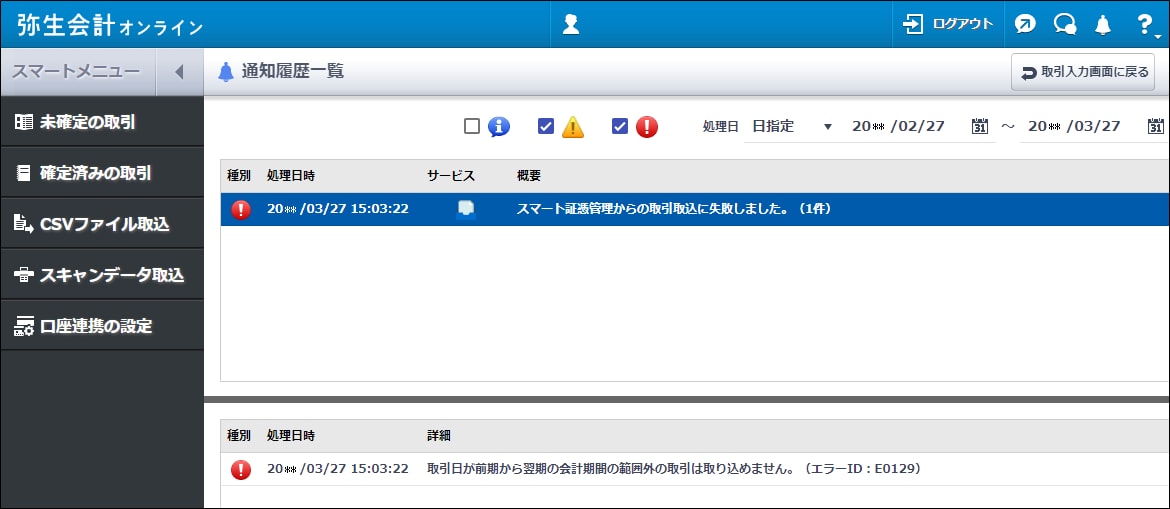
Task: Select the スマート証憑管理 import failure notification row
Action: coord(695,209)
